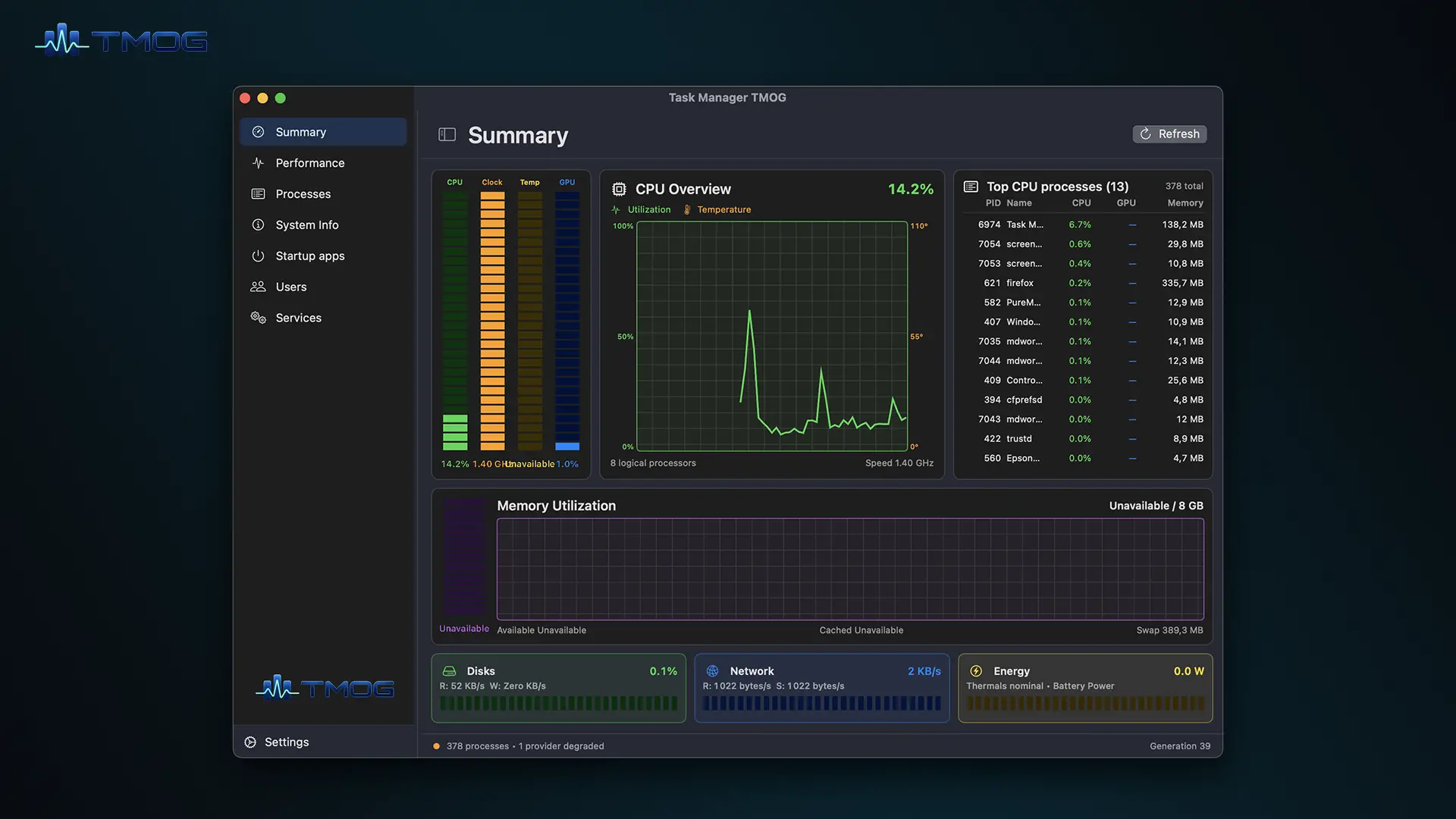Click the System Info icon
The height and width of the screenshot is (819, 1456).
click(x=258, y=225)
